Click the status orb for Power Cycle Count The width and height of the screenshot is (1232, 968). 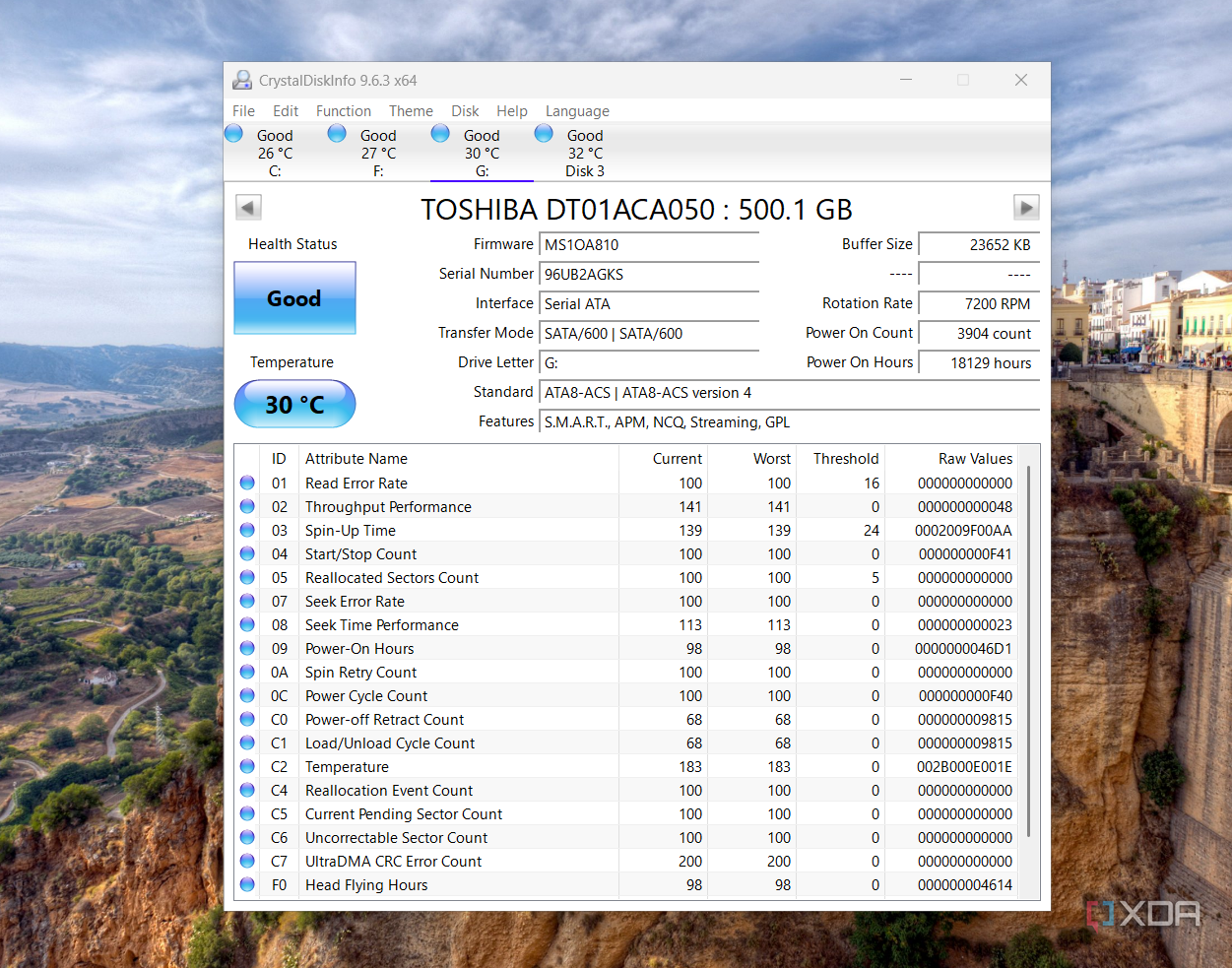pos(247,695)
